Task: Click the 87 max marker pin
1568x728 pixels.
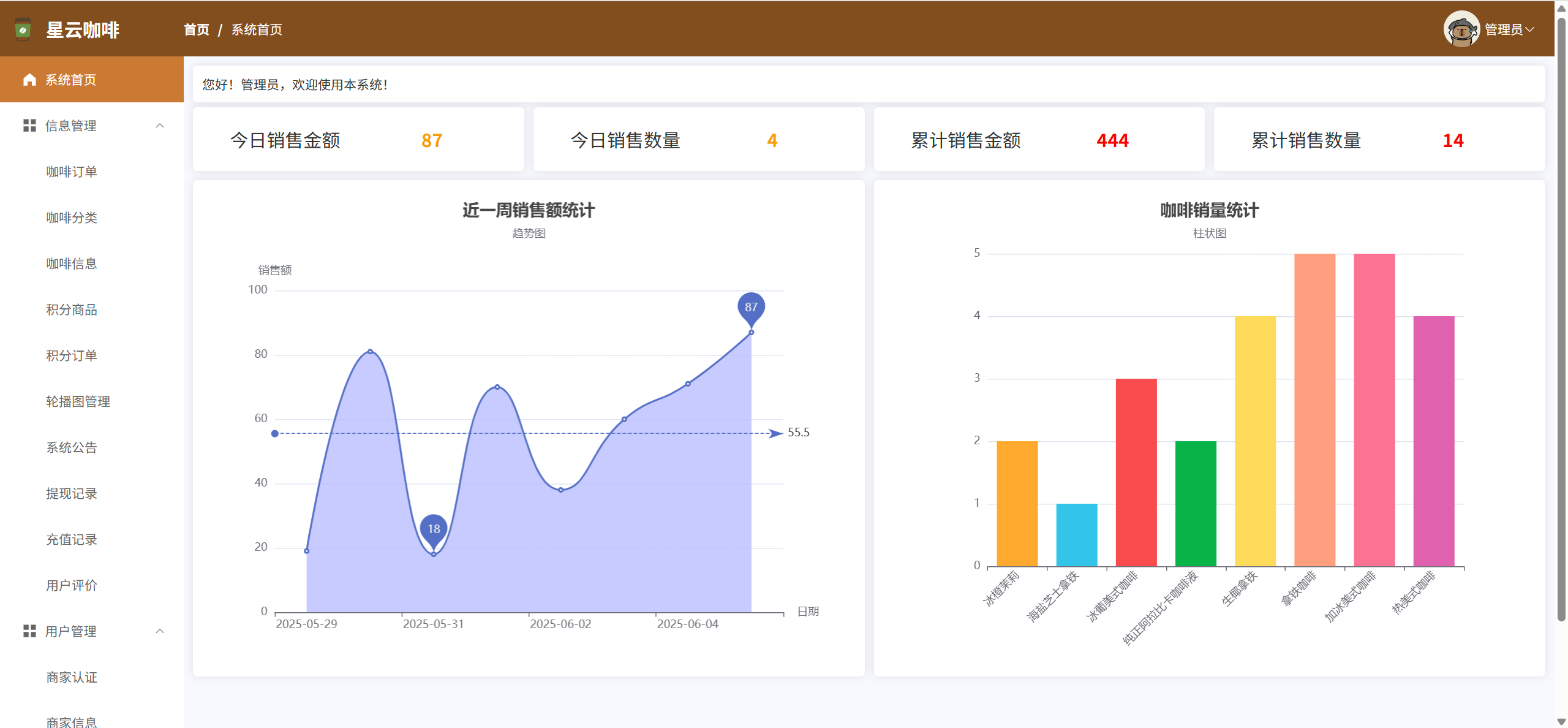Action: pyautogui.click(x=751, y=306)
